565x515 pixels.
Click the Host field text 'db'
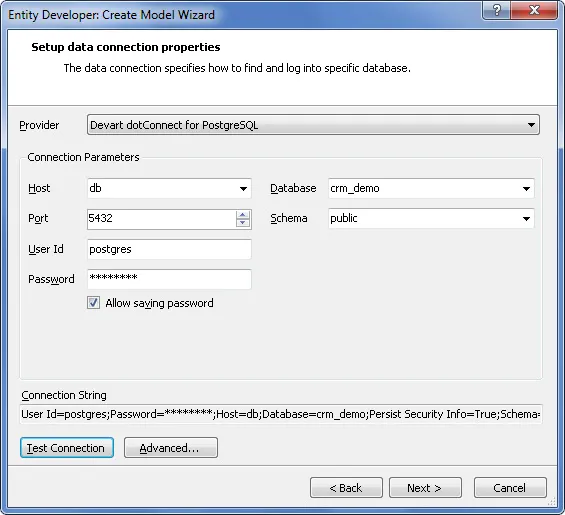click(95, 188)
